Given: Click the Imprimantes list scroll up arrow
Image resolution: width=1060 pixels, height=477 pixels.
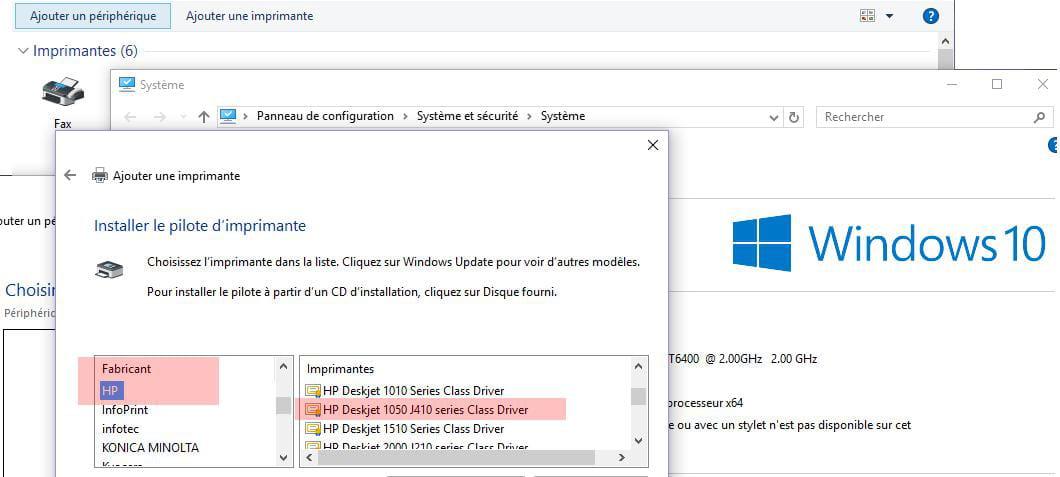Looking at the screenshot, I should 638,367.
